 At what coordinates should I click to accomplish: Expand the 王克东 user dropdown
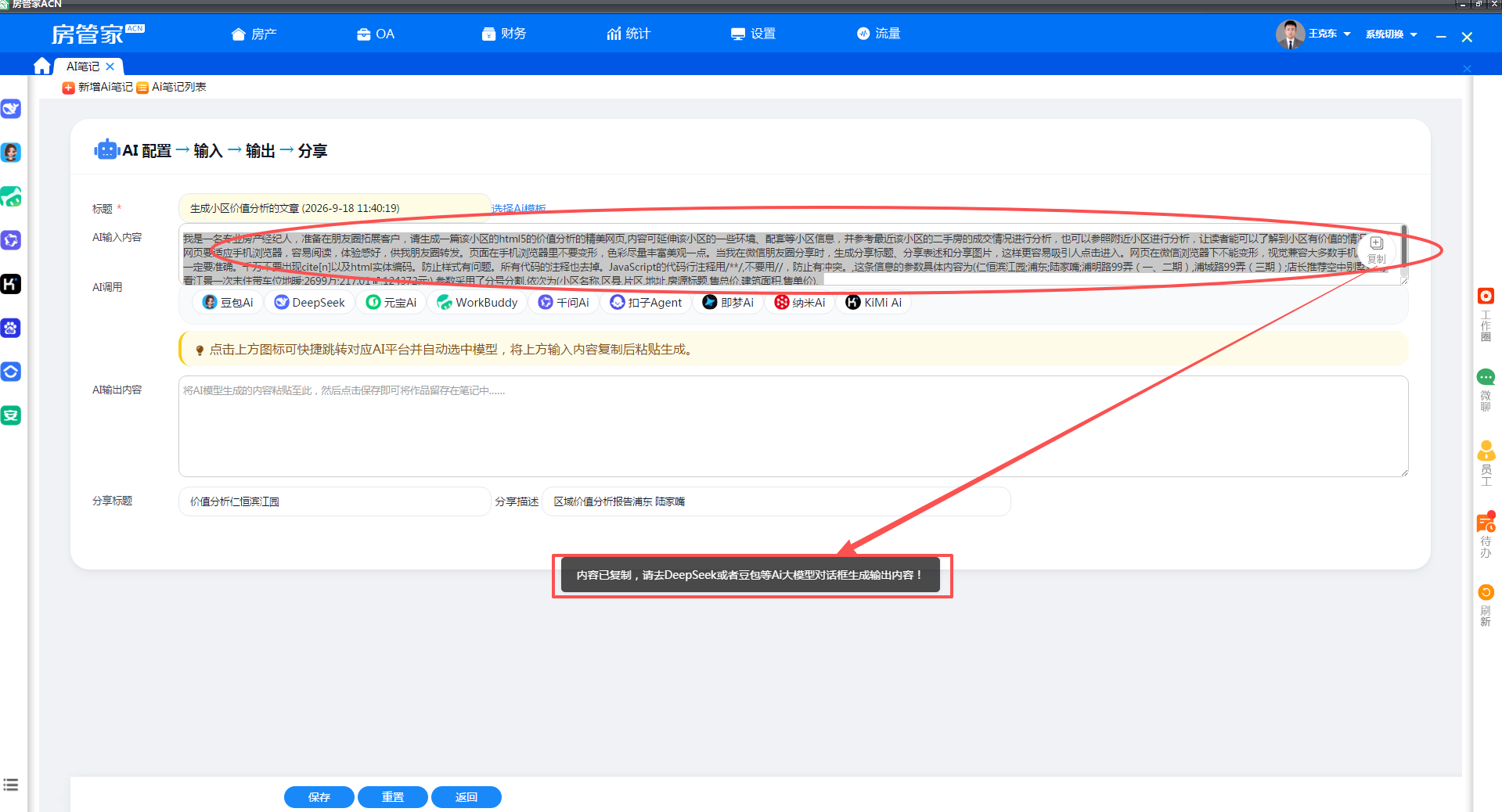(1329, 34)
